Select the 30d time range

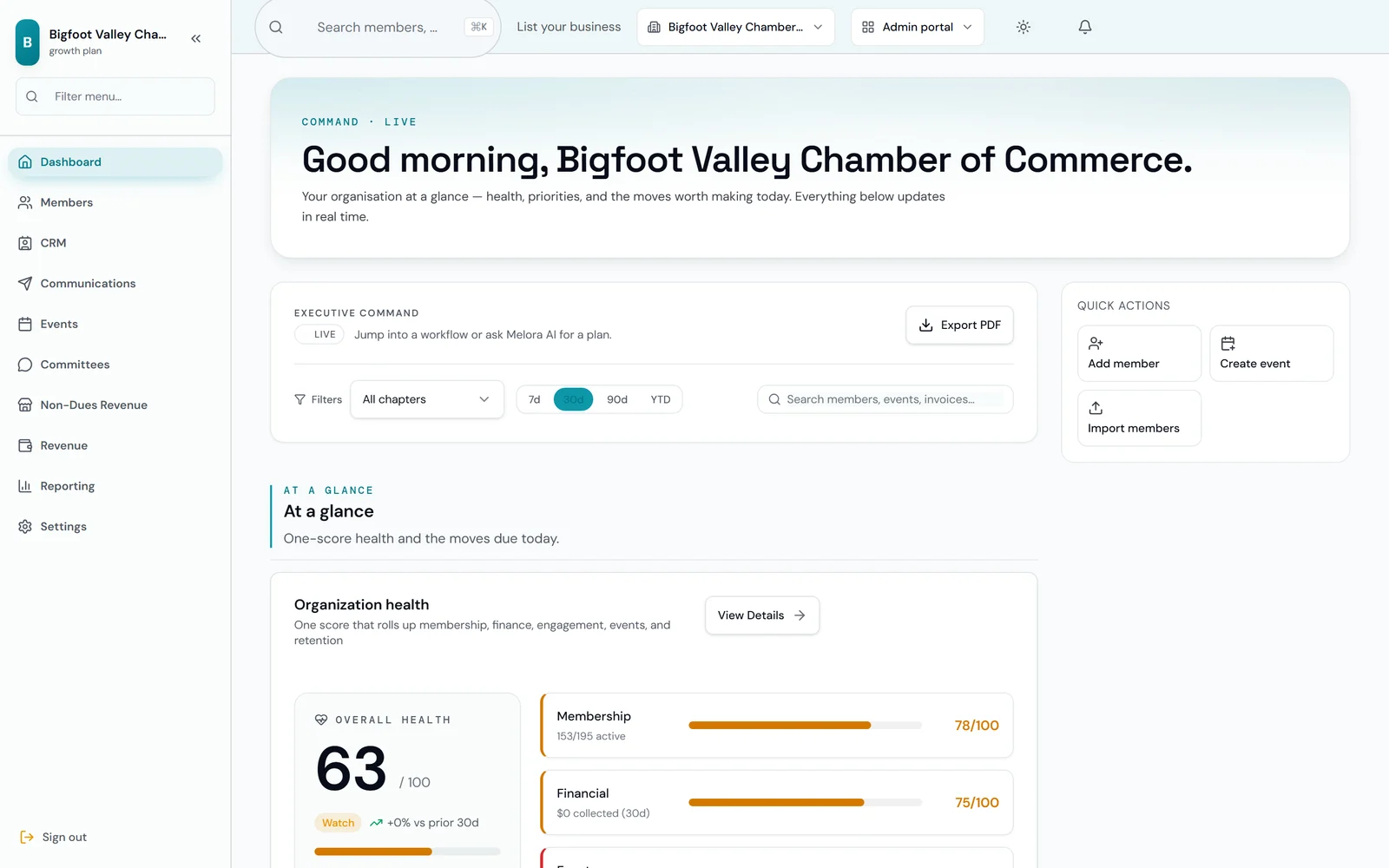coord(573,399)
